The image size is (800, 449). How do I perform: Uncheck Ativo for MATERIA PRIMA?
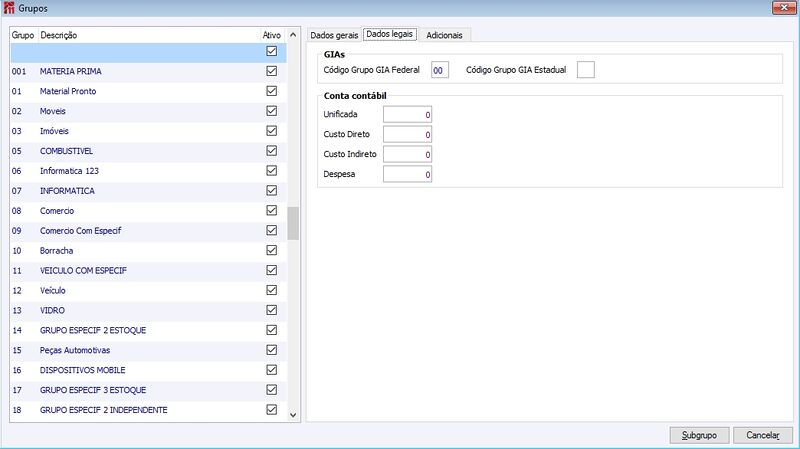pos(271,71)
